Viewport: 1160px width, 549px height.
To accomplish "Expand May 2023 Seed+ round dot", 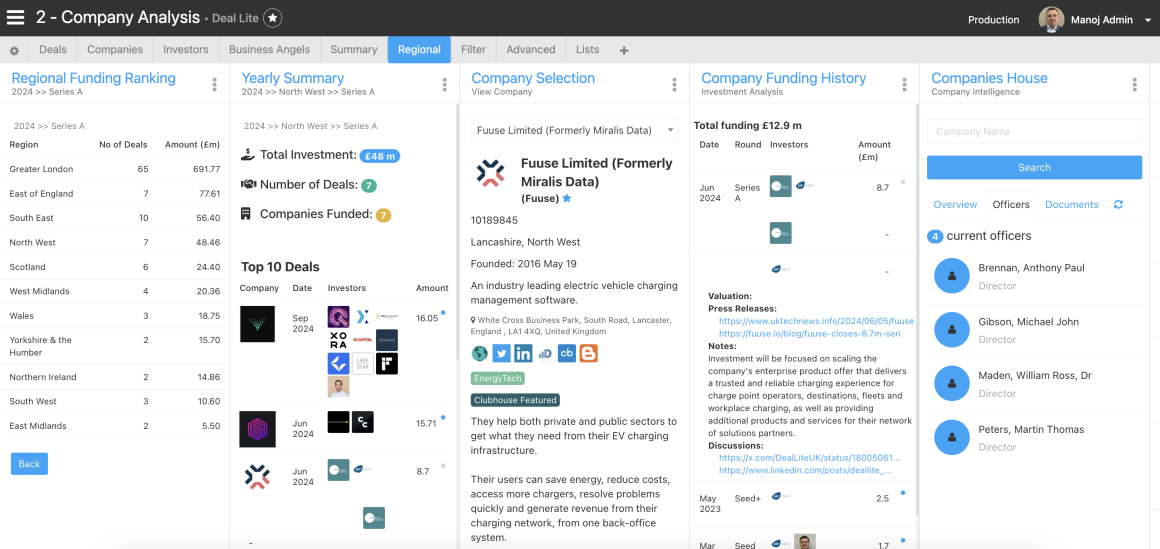I will pyautogui.click(x=903, y=492).
